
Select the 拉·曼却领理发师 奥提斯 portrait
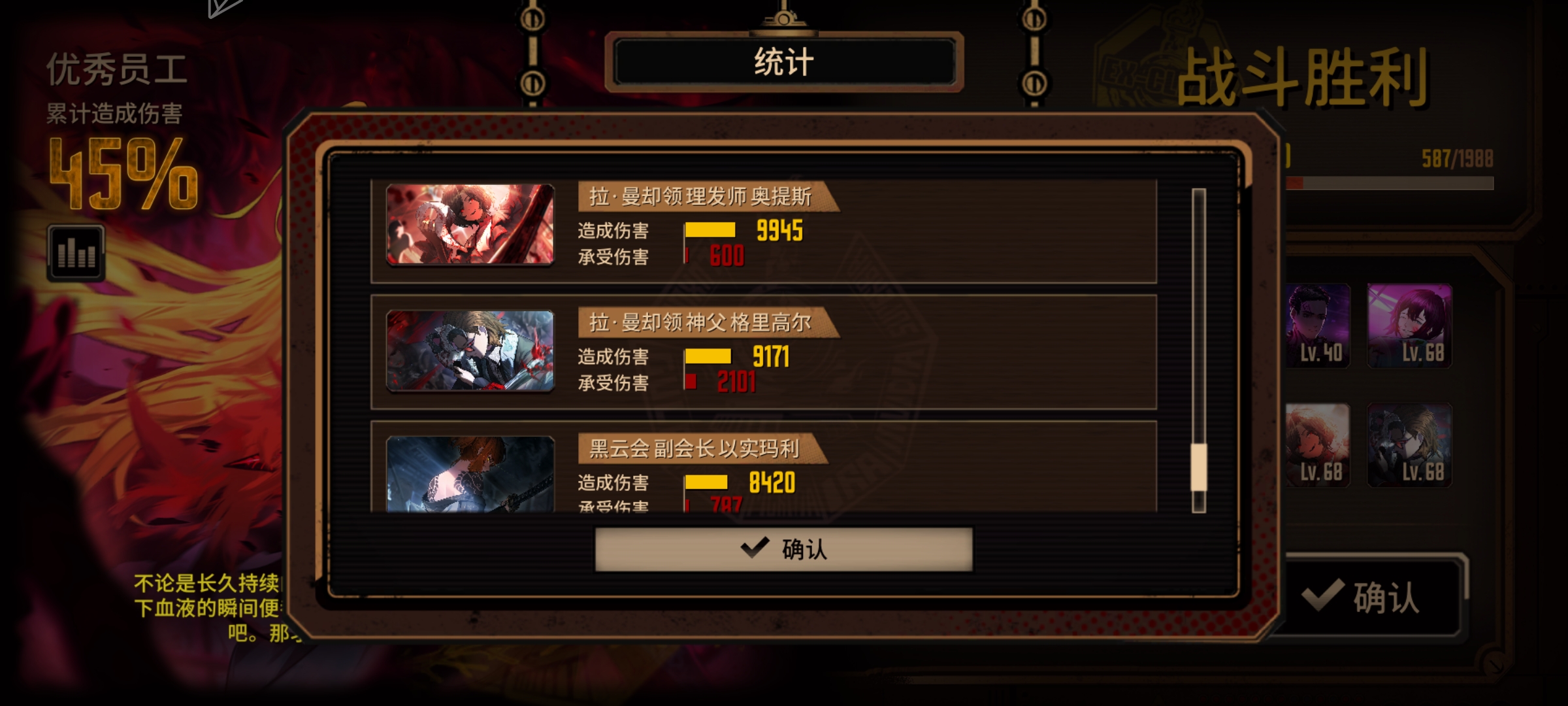[x=470, y=224]
